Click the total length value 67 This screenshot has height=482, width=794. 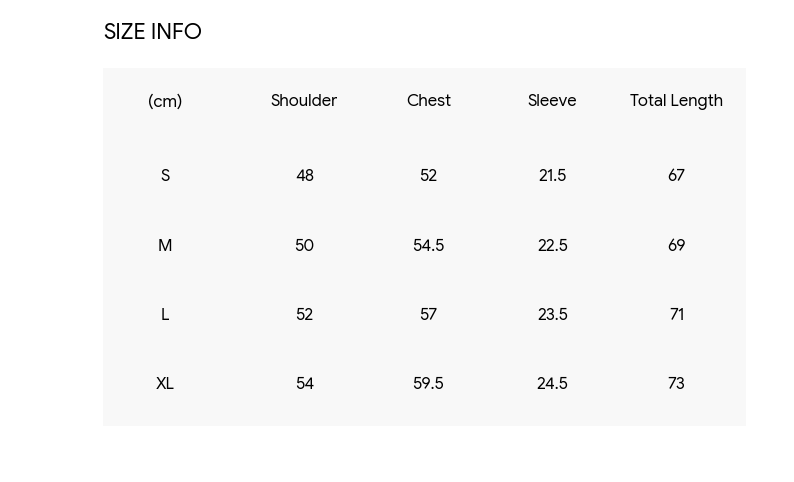point(676,175)
